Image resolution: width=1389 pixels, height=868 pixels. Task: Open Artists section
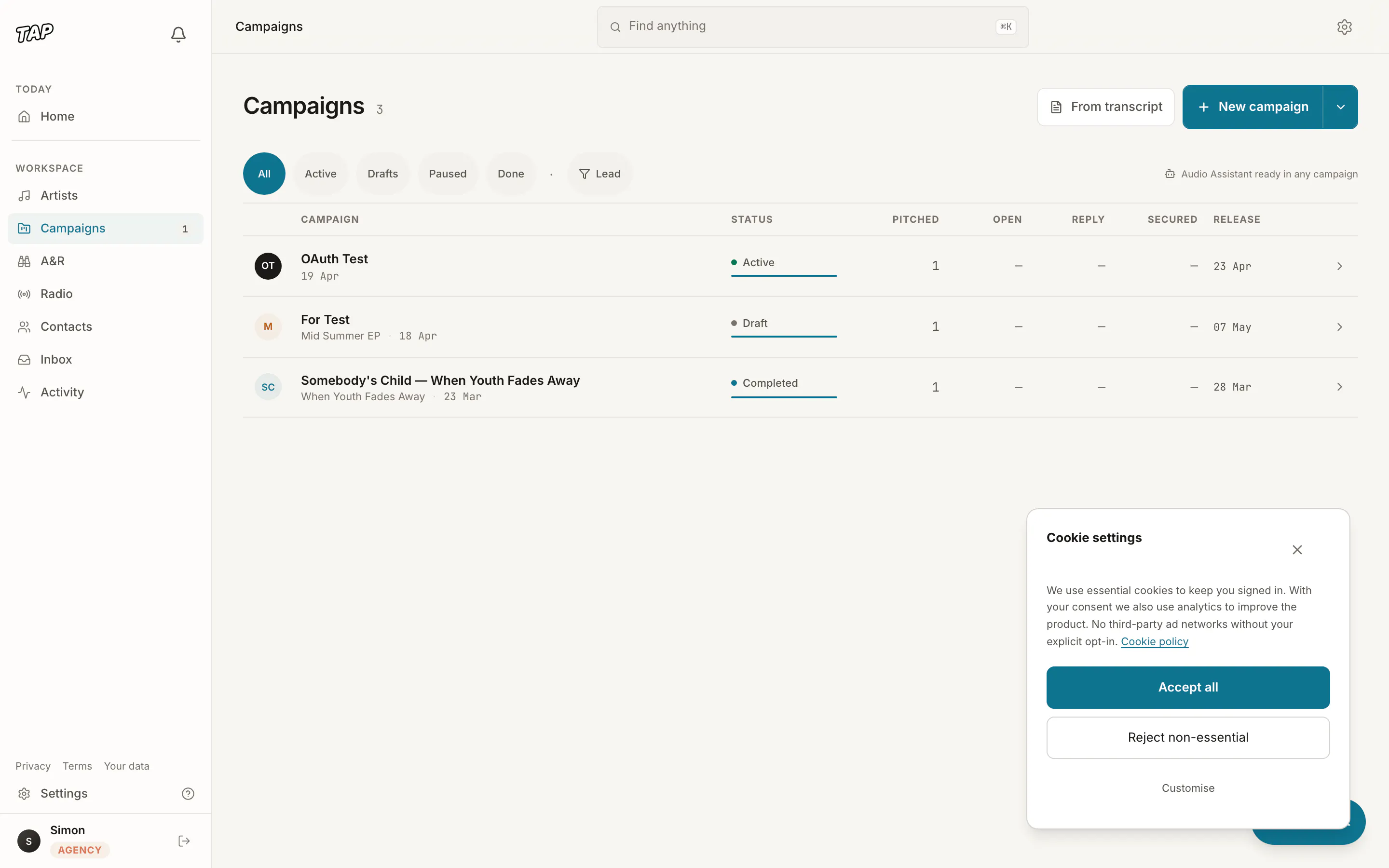pyautogui.click(x=106, y=196)
